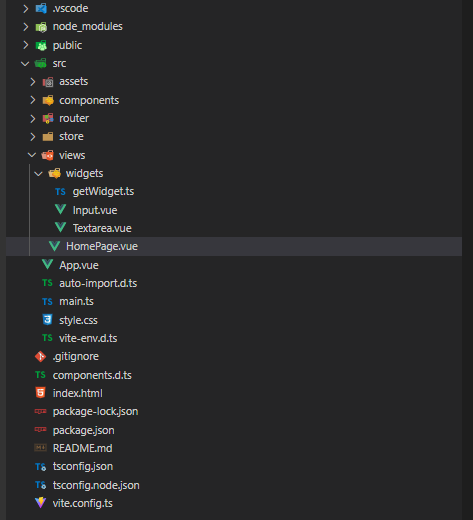The image size is (473, 520).
Task: Collapse the views folder chevron
Action: [x=32, y=155]
